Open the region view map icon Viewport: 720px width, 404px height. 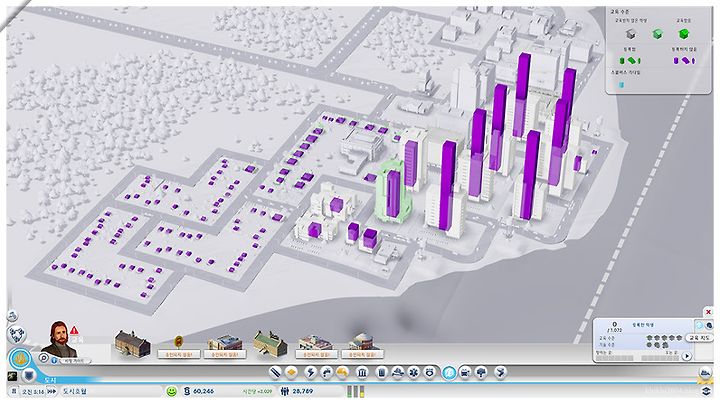coord(18,334)
